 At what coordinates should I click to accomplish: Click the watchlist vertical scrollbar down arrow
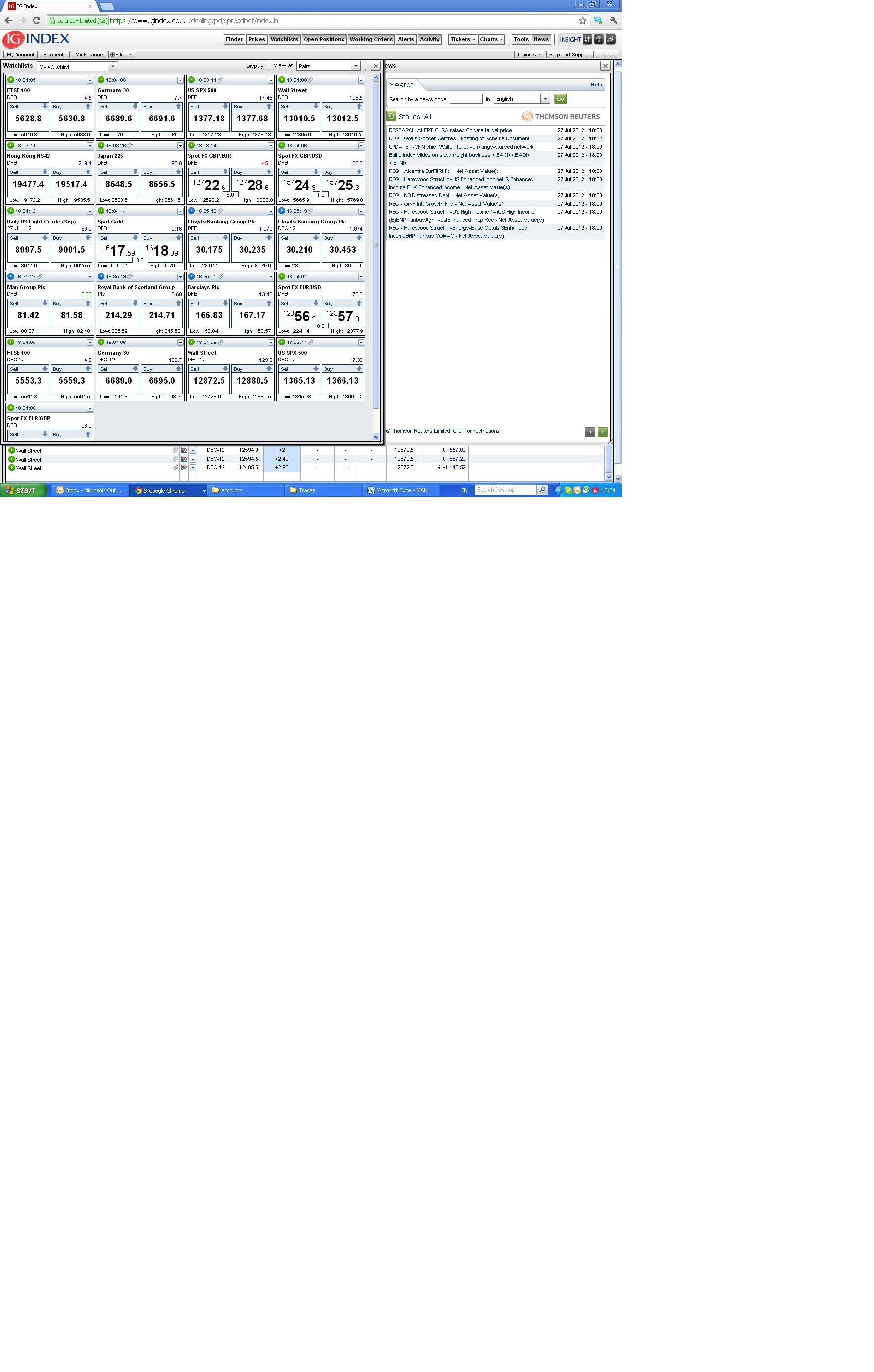pos(376,437)
